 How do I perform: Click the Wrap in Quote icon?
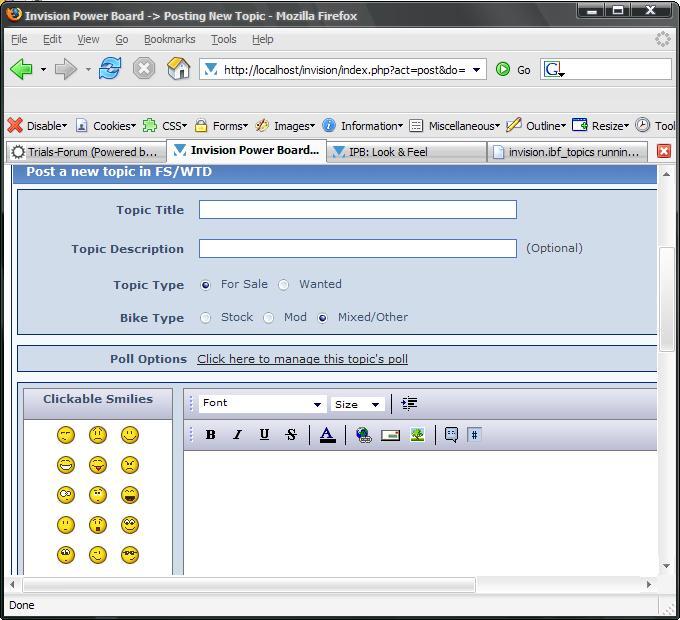pyautogui.click(x=451, y=434)
